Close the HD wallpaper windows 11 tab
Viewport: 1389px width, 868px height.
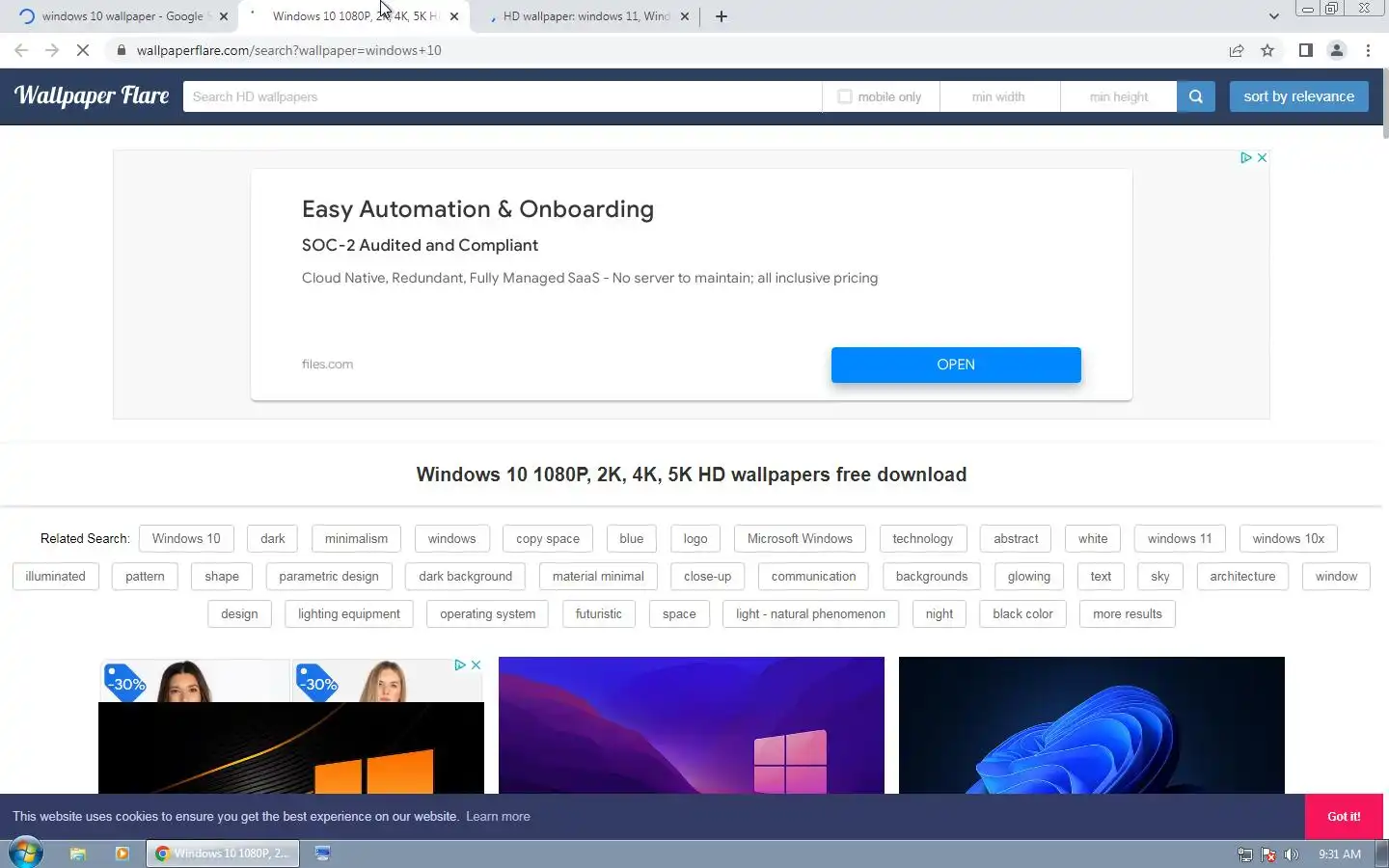point(685,16)
